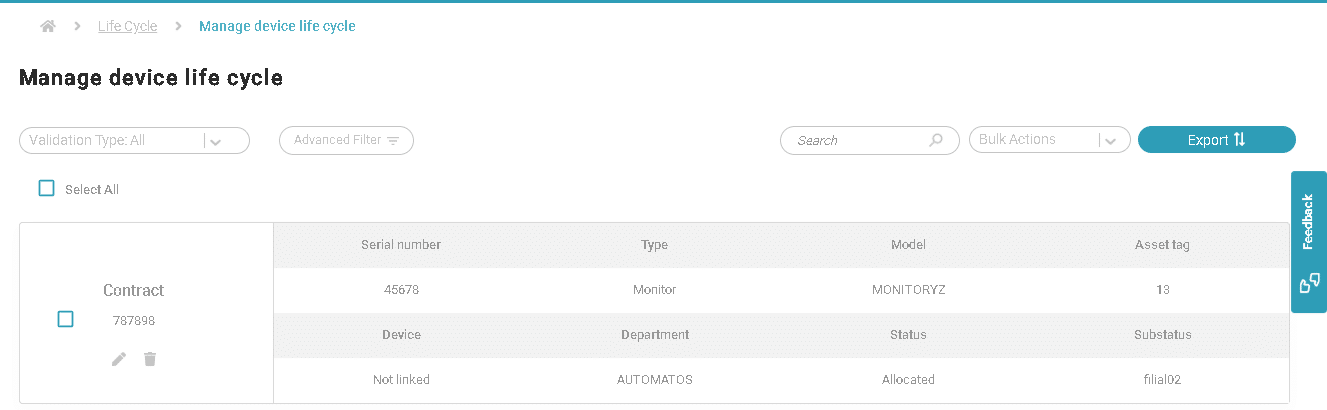This screenshot has width=1327, height=410.
Task: Go to Life Cycle breadcrumb link
Action: point(127,26)
